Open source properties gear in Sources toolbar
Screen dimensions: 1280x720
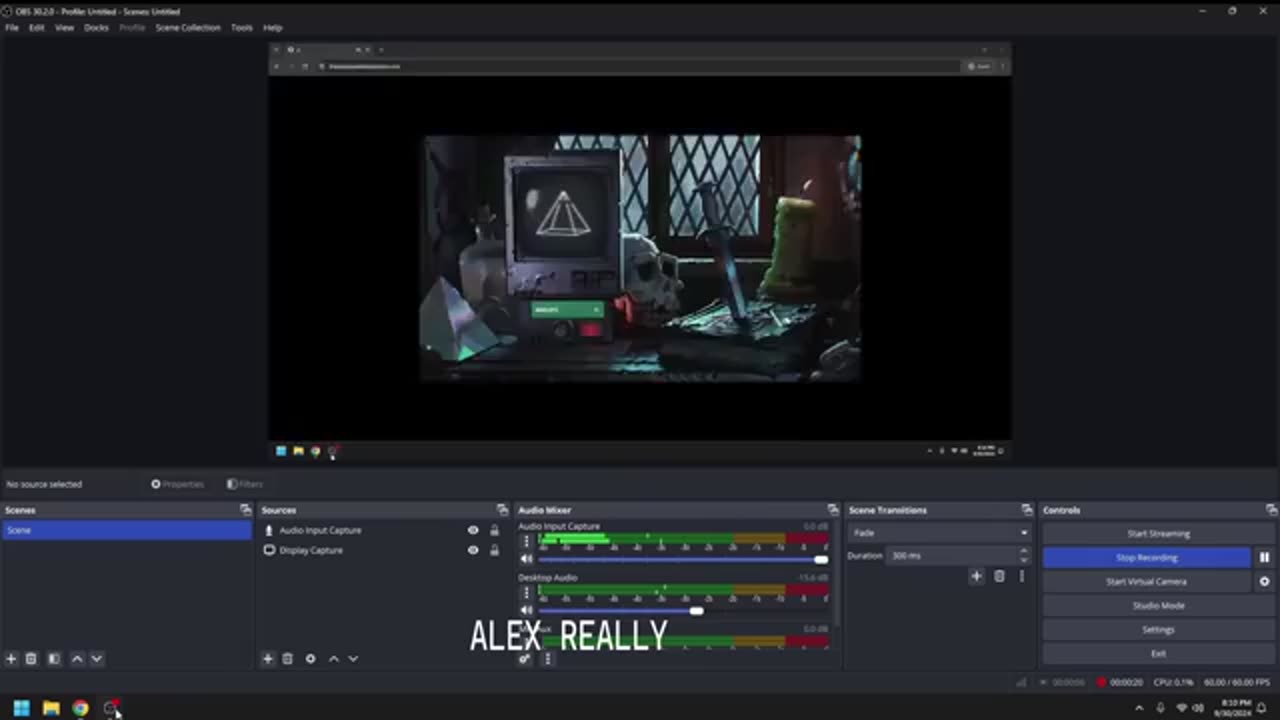click(310, 659)
